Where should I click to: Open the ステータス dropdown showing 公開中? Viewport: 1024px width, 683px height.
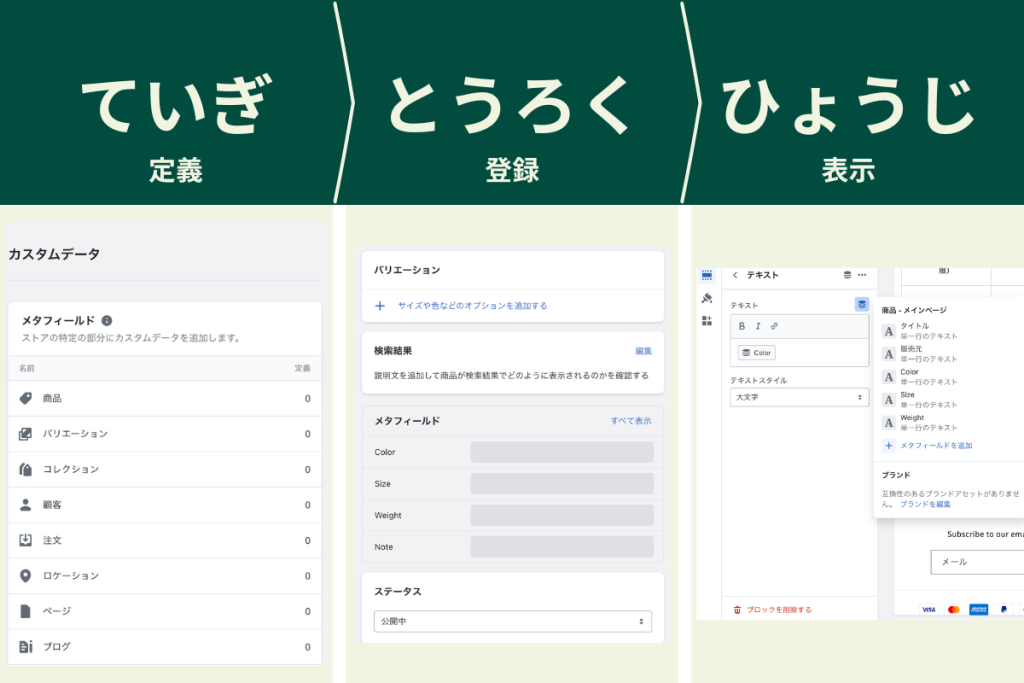tap(512, 621)
